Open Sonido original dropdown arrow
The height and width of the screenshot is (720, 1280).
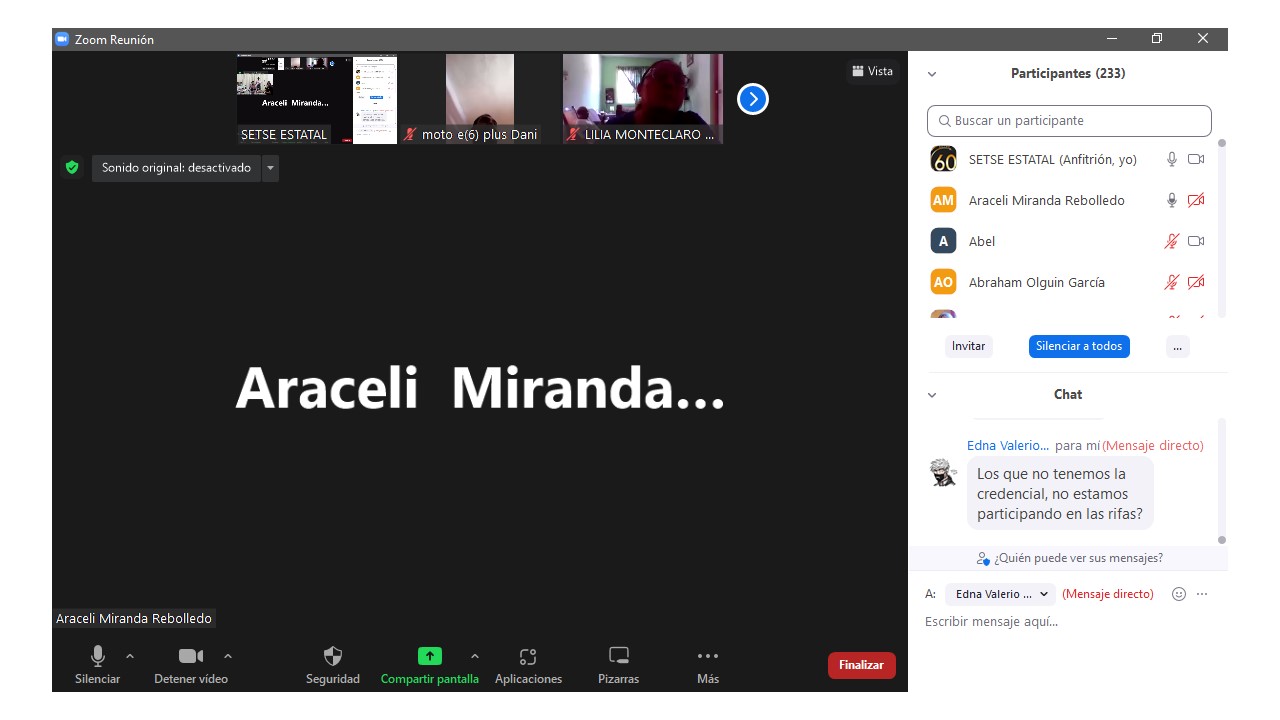coord(270,168)
